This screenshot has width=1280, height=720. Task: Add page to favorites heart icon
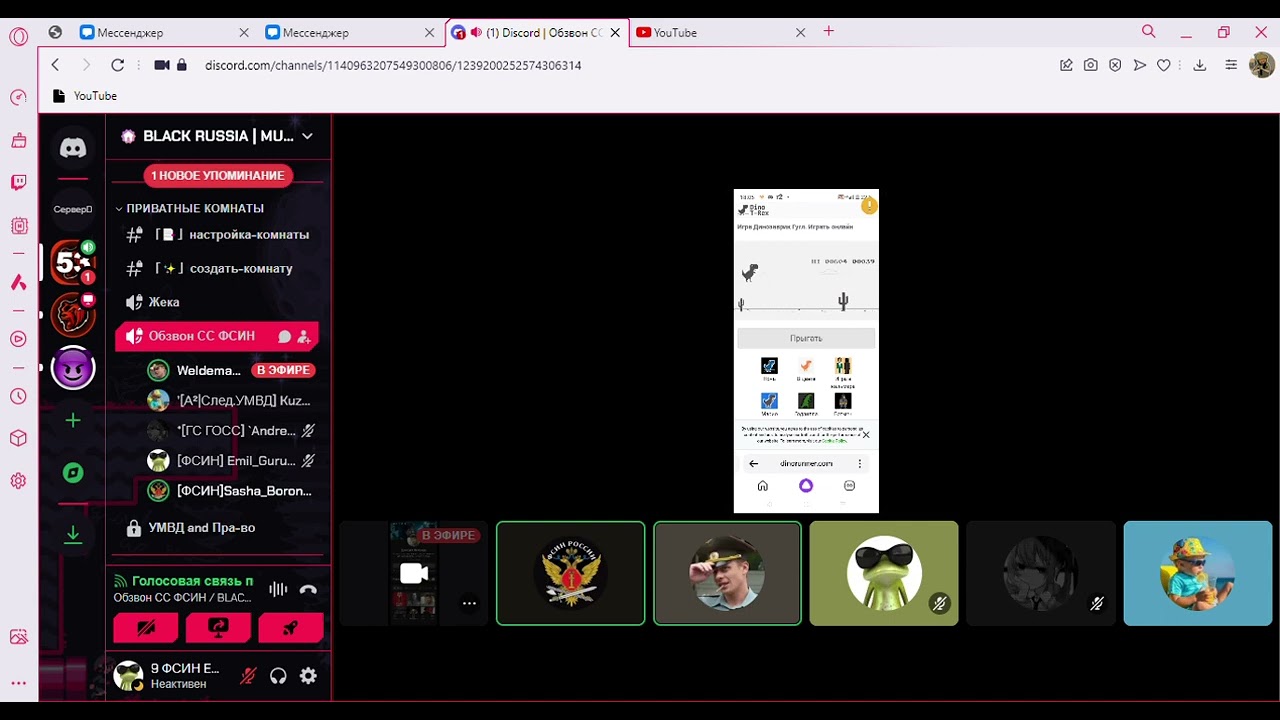1164,65
